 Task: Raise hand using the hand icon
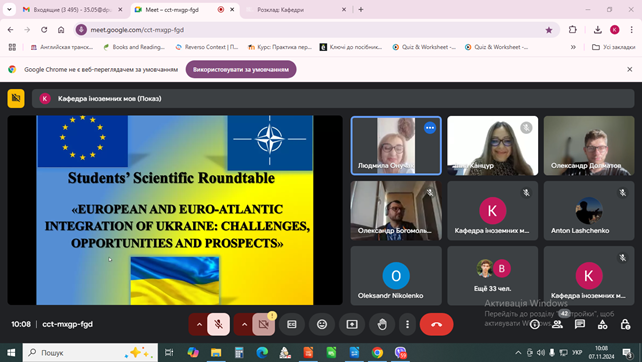click(x=382, y=324)
